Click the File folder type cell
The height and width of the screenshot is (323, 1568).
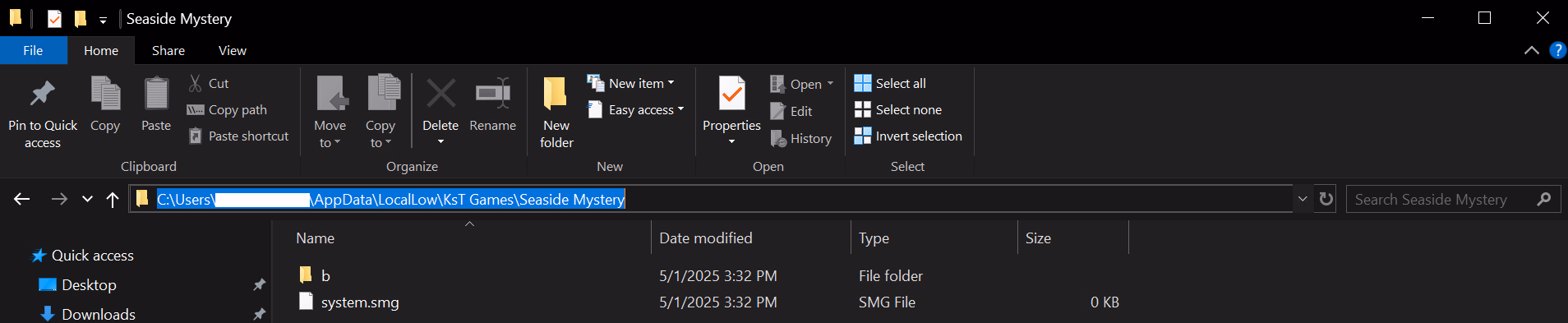click(891, 275)
